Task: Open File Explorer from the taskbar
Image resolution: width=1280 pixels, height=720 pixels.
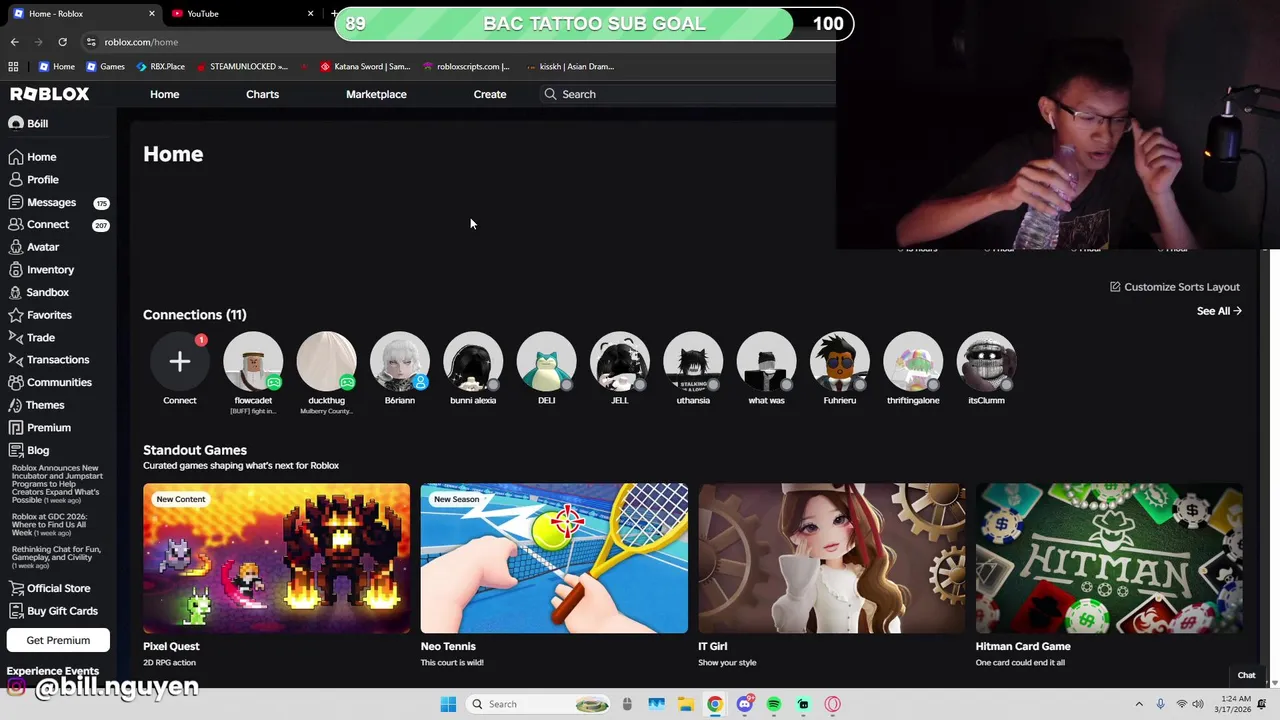Action: point(685,704)
